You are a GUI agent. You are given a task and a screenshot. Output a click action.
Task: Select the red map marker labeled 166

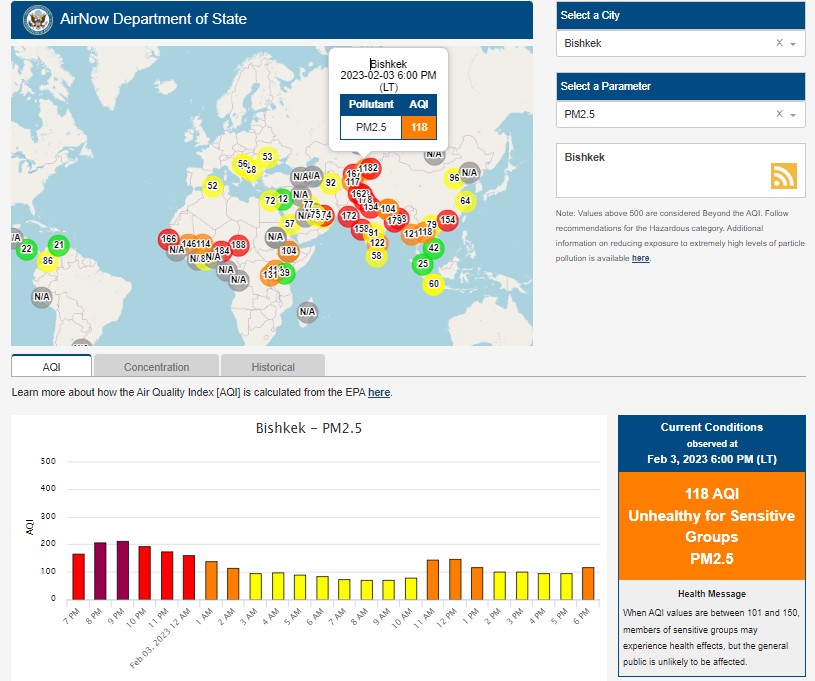pyautogui.click(x=168, y=239)
